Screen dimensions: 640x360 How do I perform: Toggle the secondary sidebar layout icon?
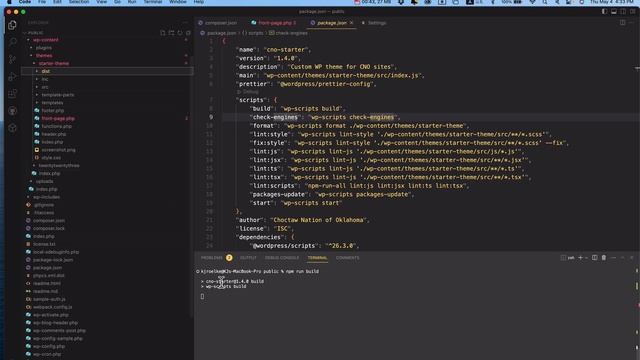(x=623, y=11)
